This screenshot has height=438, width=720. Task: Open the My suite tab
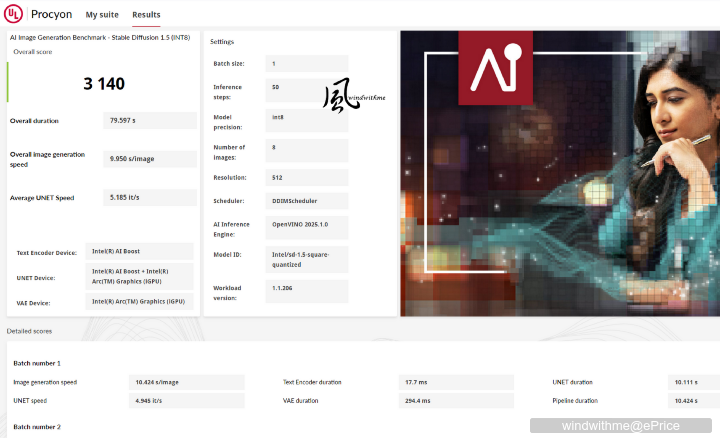pyautogui.click(x=102, y=15)
